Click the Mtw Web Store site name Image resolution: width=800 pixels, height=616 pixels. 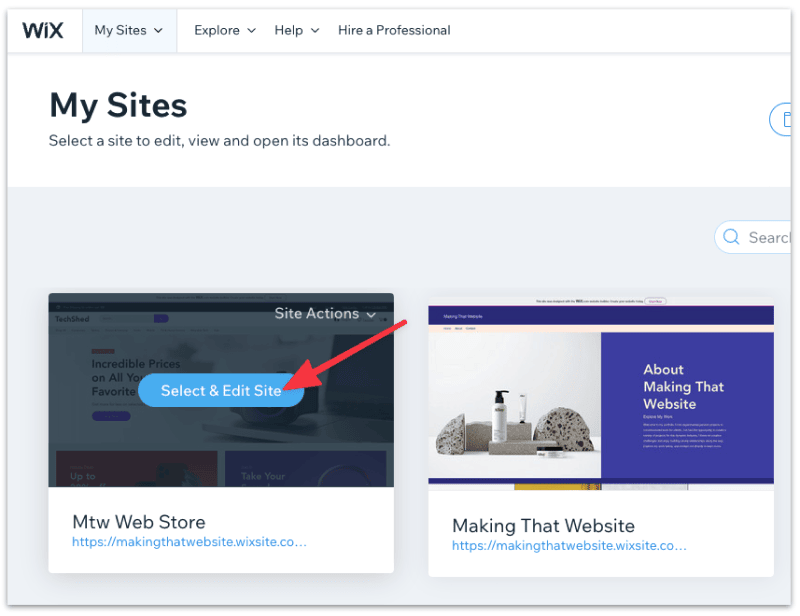[x=138, y=522]
